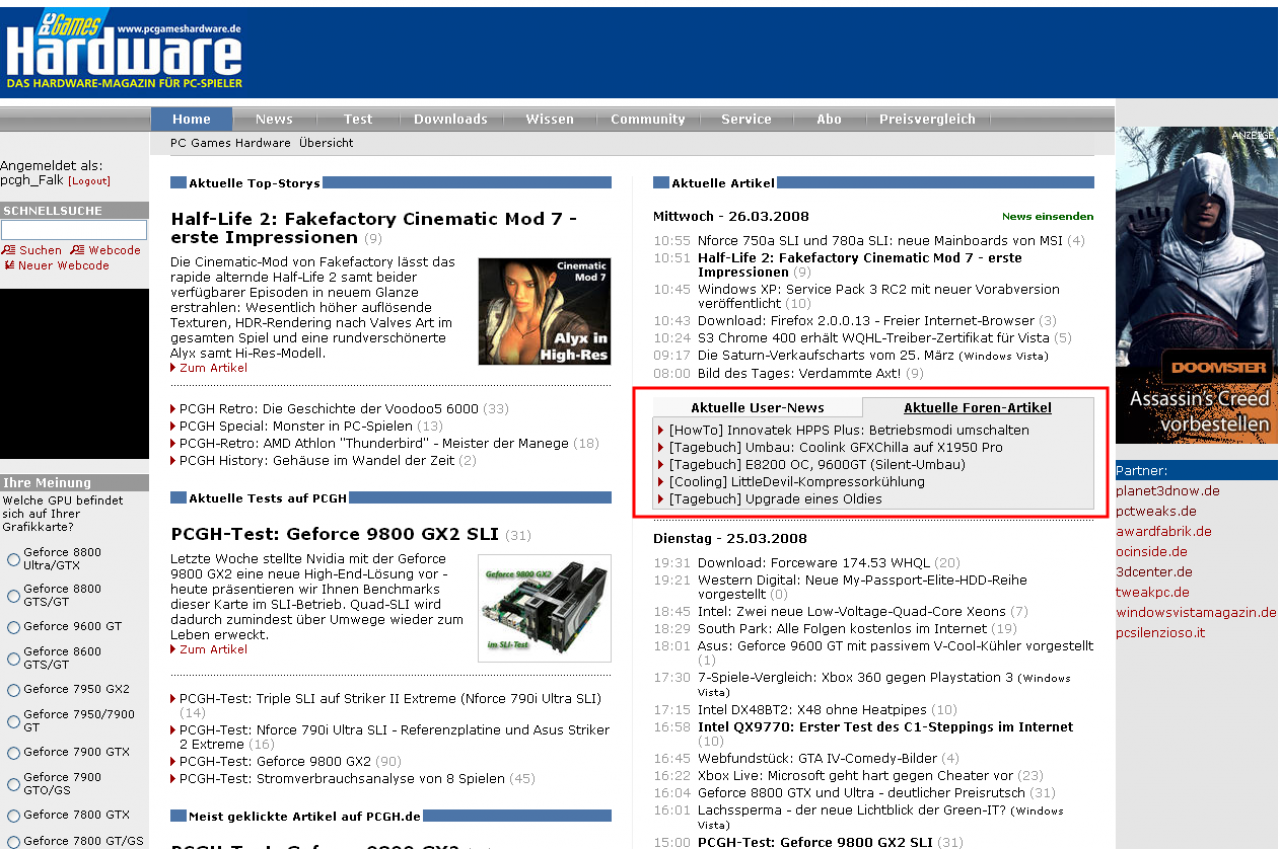Open Nforce 750a SLI und 780a SLI news
The image size is (1280, 849).
tap(880, 240)
